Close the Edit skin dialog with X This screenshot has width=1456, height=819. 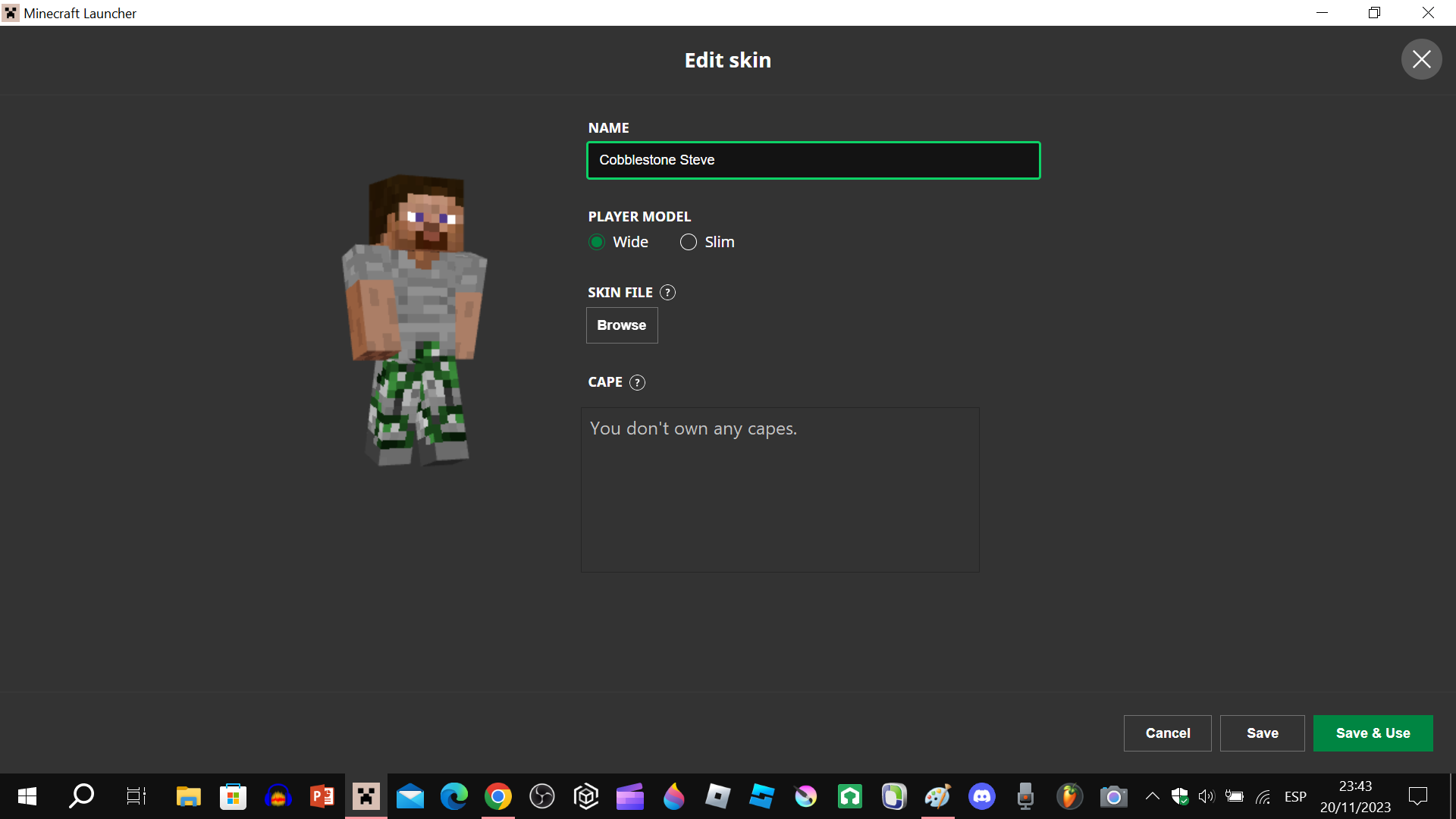tap(1421, 59)
